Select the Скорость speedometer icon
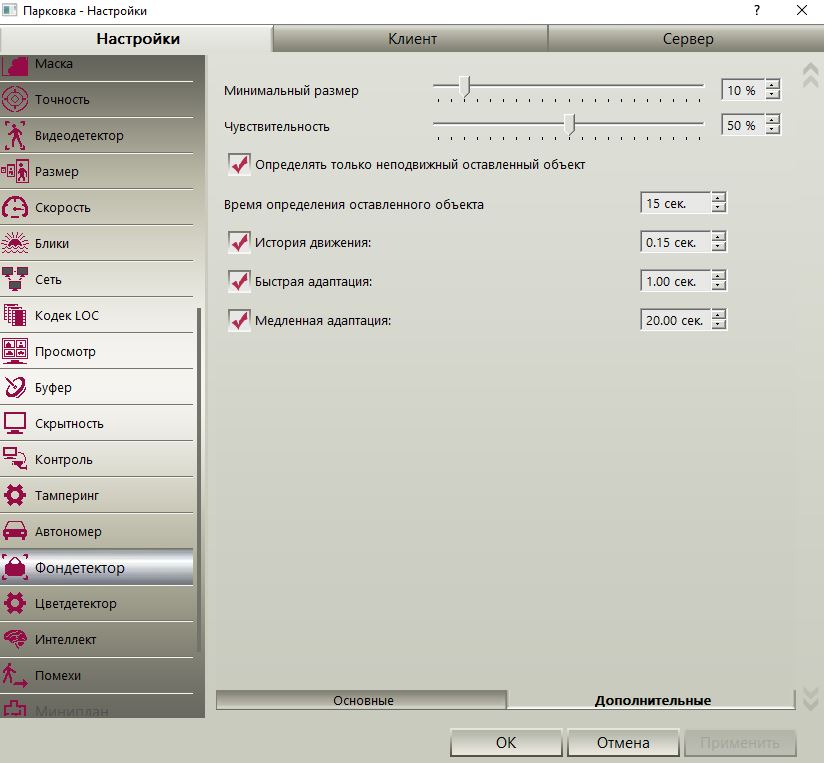 tap(15, 207)
